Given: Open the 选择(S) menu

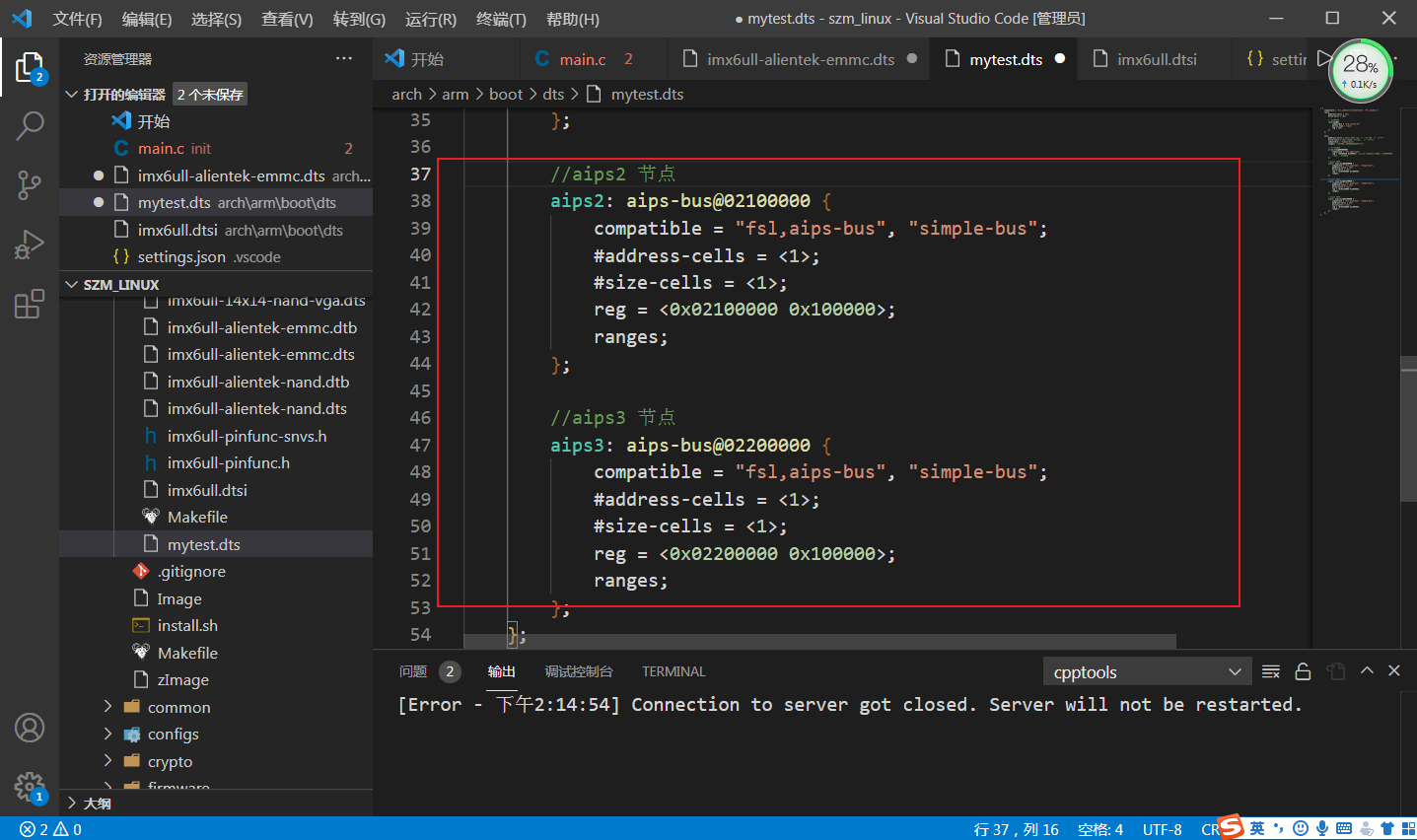Looking at the screenshot, I should 216,19.
